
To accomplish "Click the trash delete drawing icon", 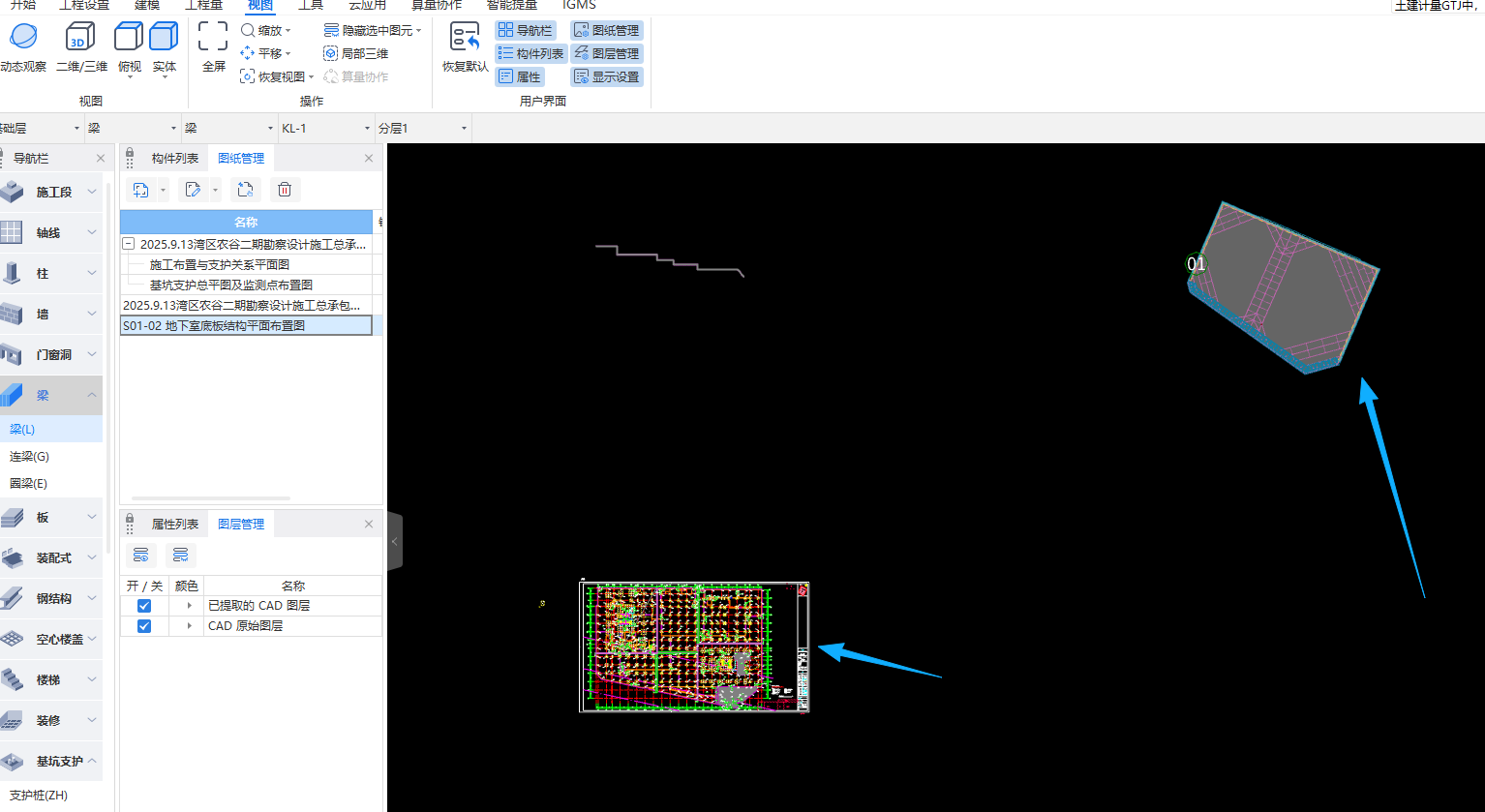I will 285,190.
